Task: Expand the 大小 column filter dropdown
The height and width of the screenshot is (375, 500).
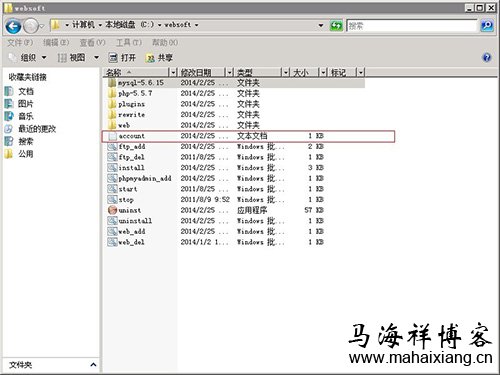Action: coord(323,72)
